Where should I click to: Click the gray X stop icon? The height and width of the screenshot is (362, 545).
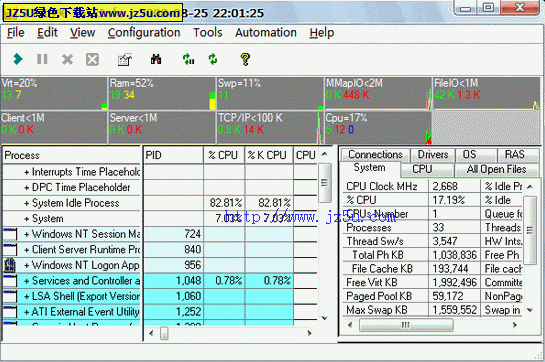67,59
